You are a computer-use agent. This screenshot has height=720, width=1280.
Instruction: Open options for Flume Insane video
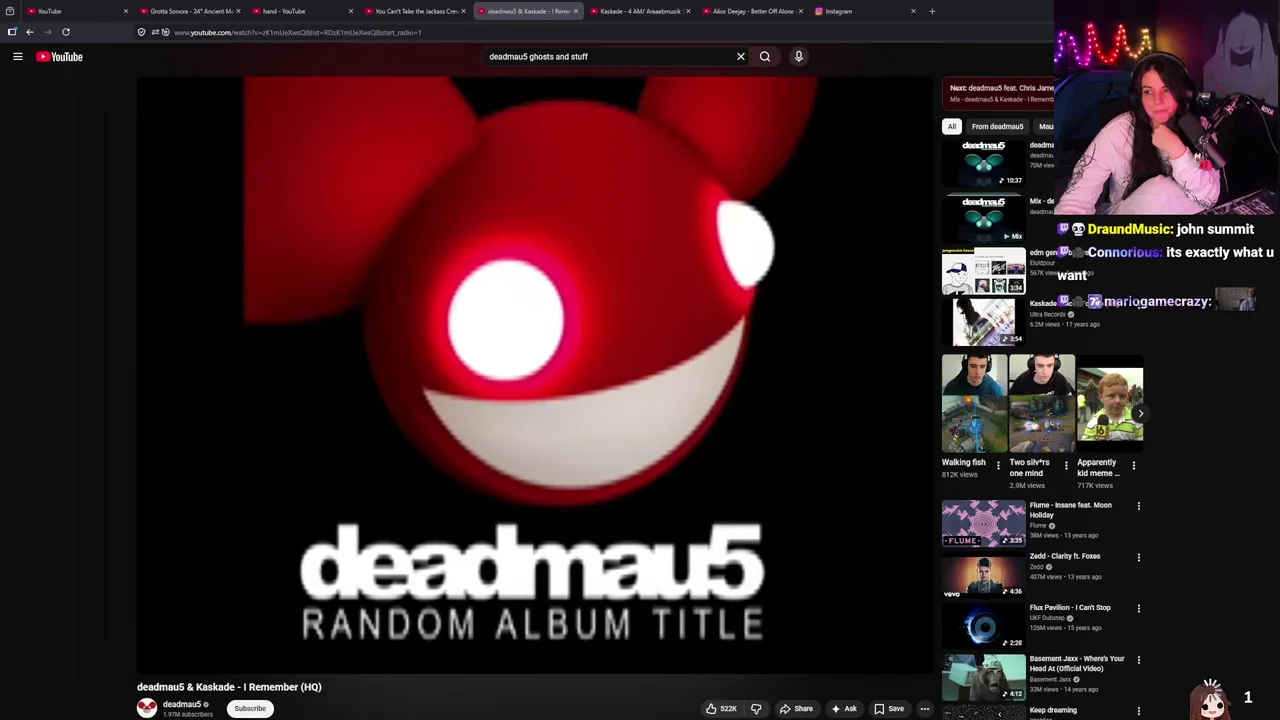(1139, 506)
